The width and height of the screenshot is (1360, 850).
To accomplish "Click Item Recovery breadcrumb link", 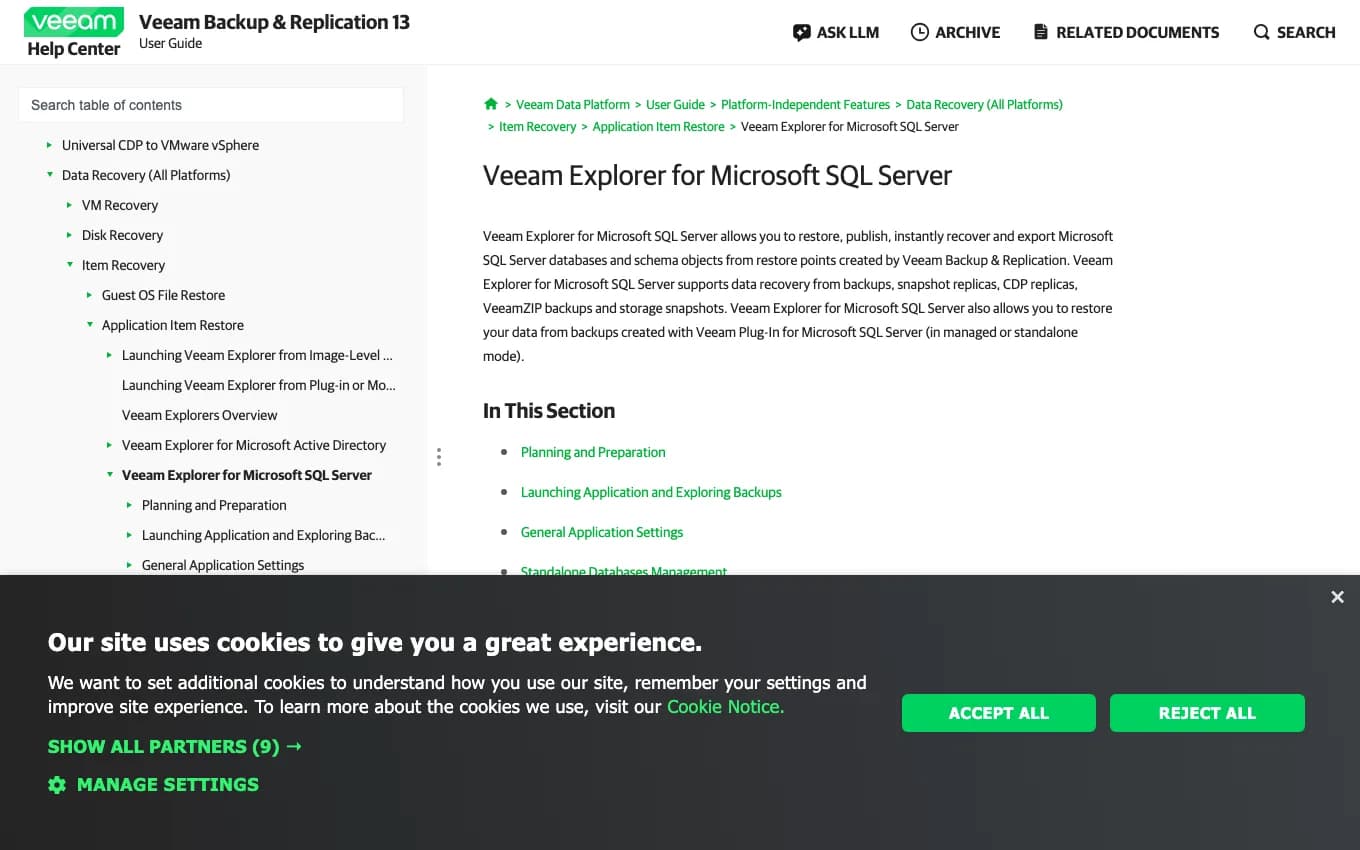I will (537, 126).
